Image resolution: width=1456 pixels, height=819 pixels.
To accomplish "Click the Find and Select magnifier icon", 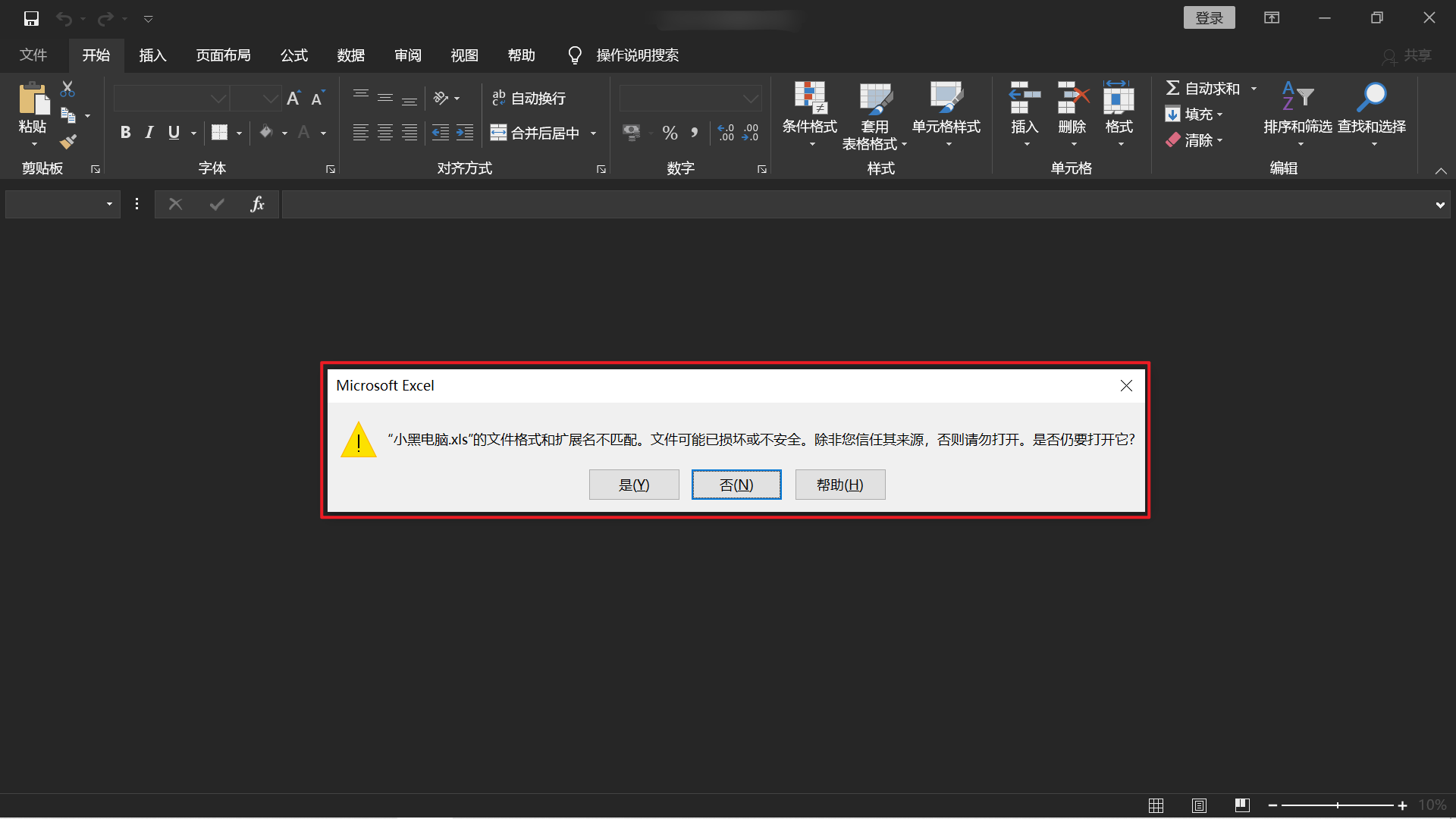I will 1371,98.
